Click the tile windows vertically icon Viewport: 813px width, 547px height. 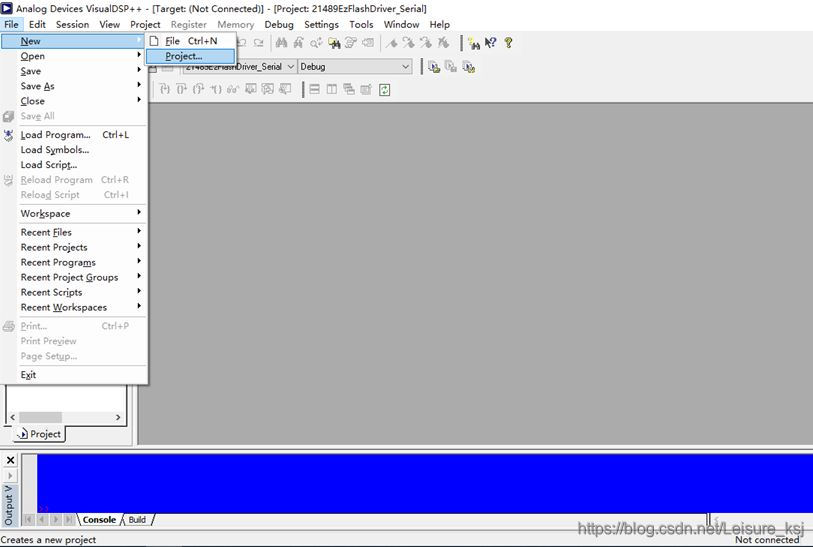332,89
